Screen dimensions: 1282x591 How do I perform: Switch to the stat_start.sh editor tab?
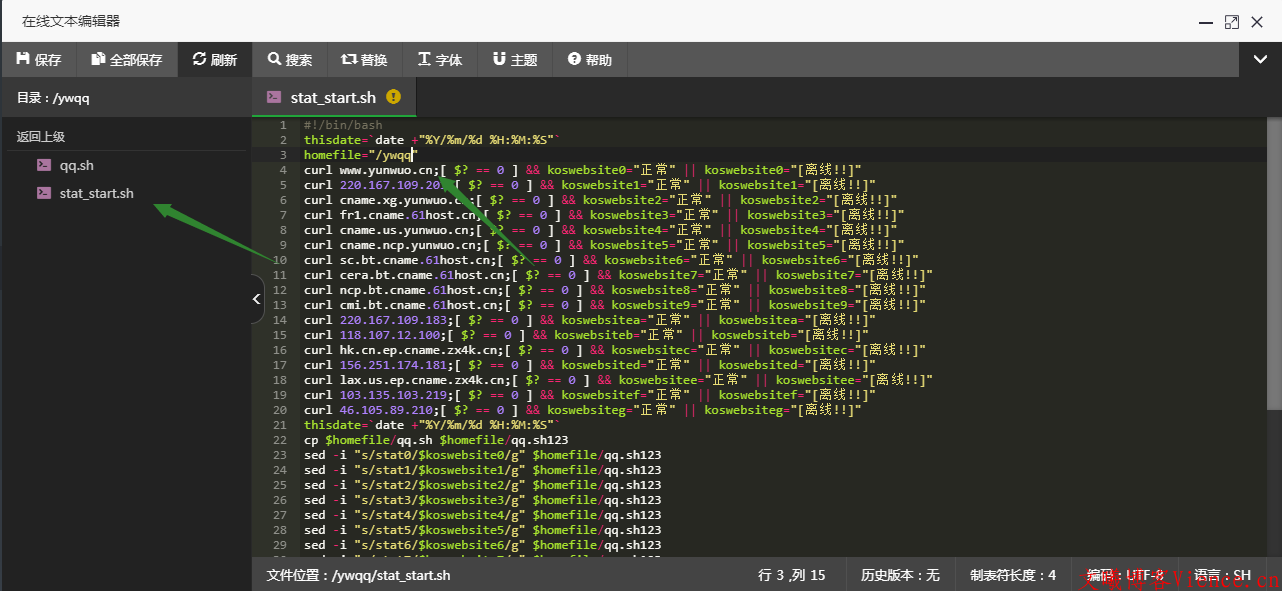tap(332, 97)
